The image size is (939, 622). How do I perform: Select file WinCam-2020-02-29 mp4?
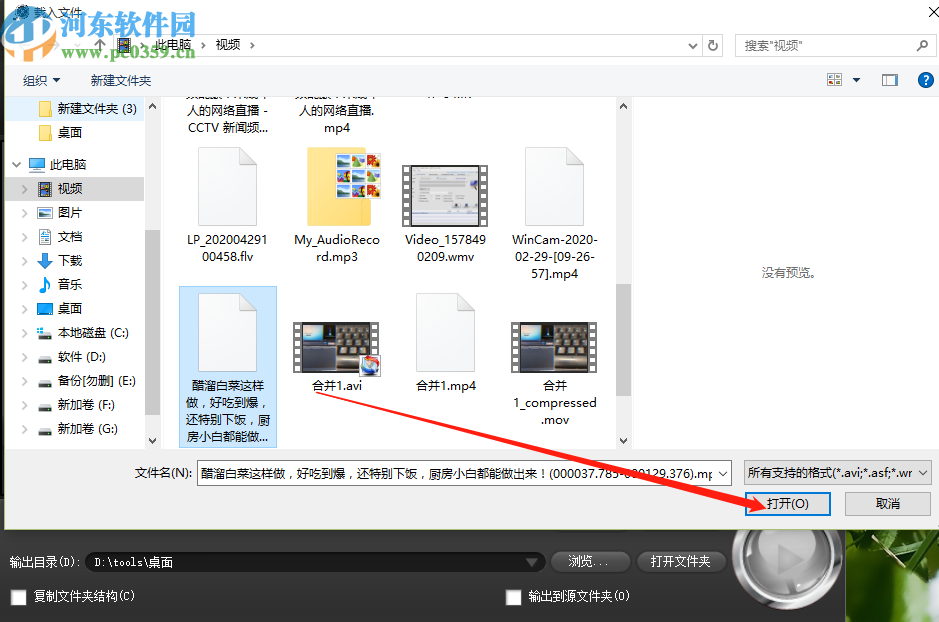[555, 214]
